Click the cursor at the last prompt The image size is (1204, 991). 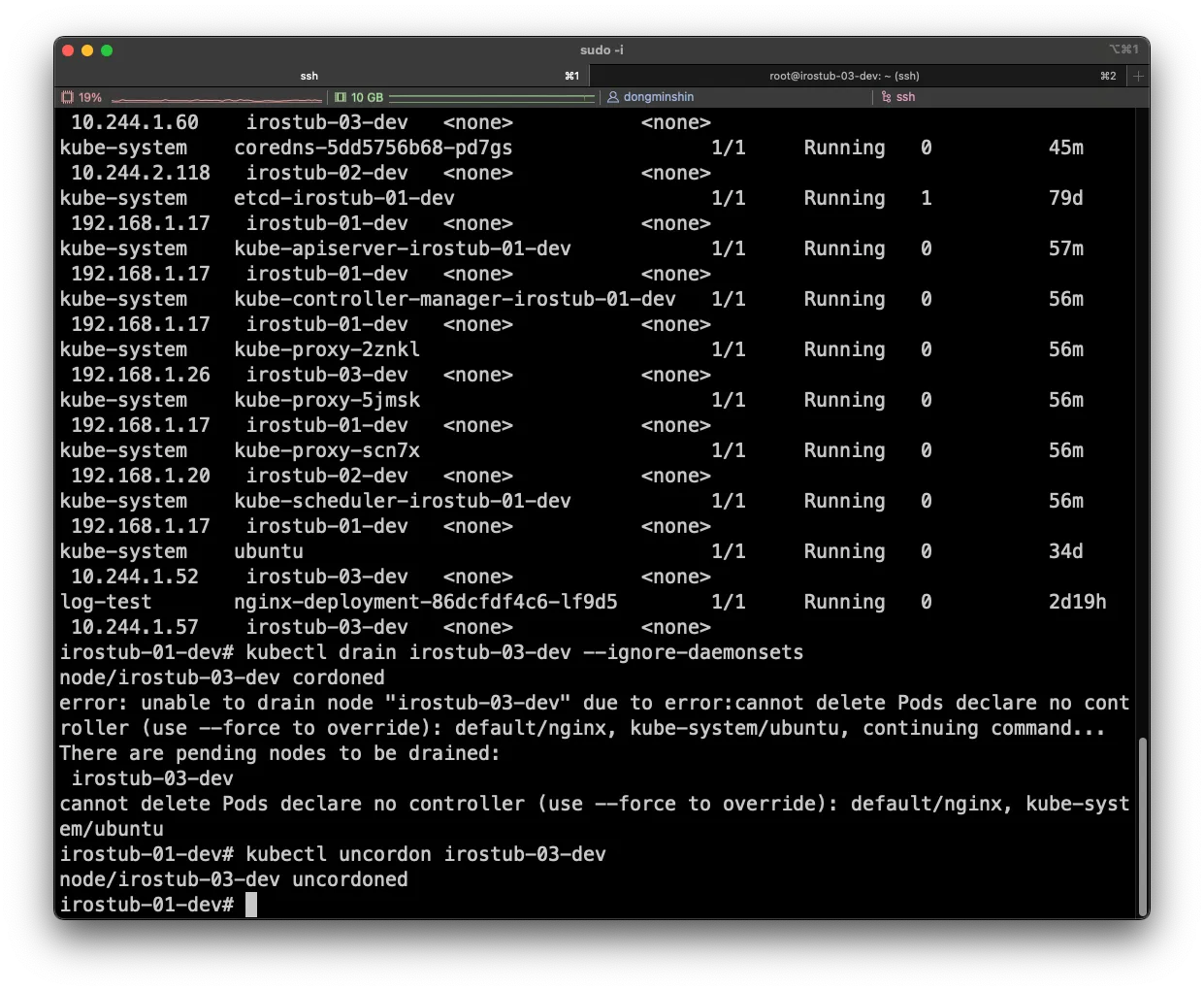[251, 905]
